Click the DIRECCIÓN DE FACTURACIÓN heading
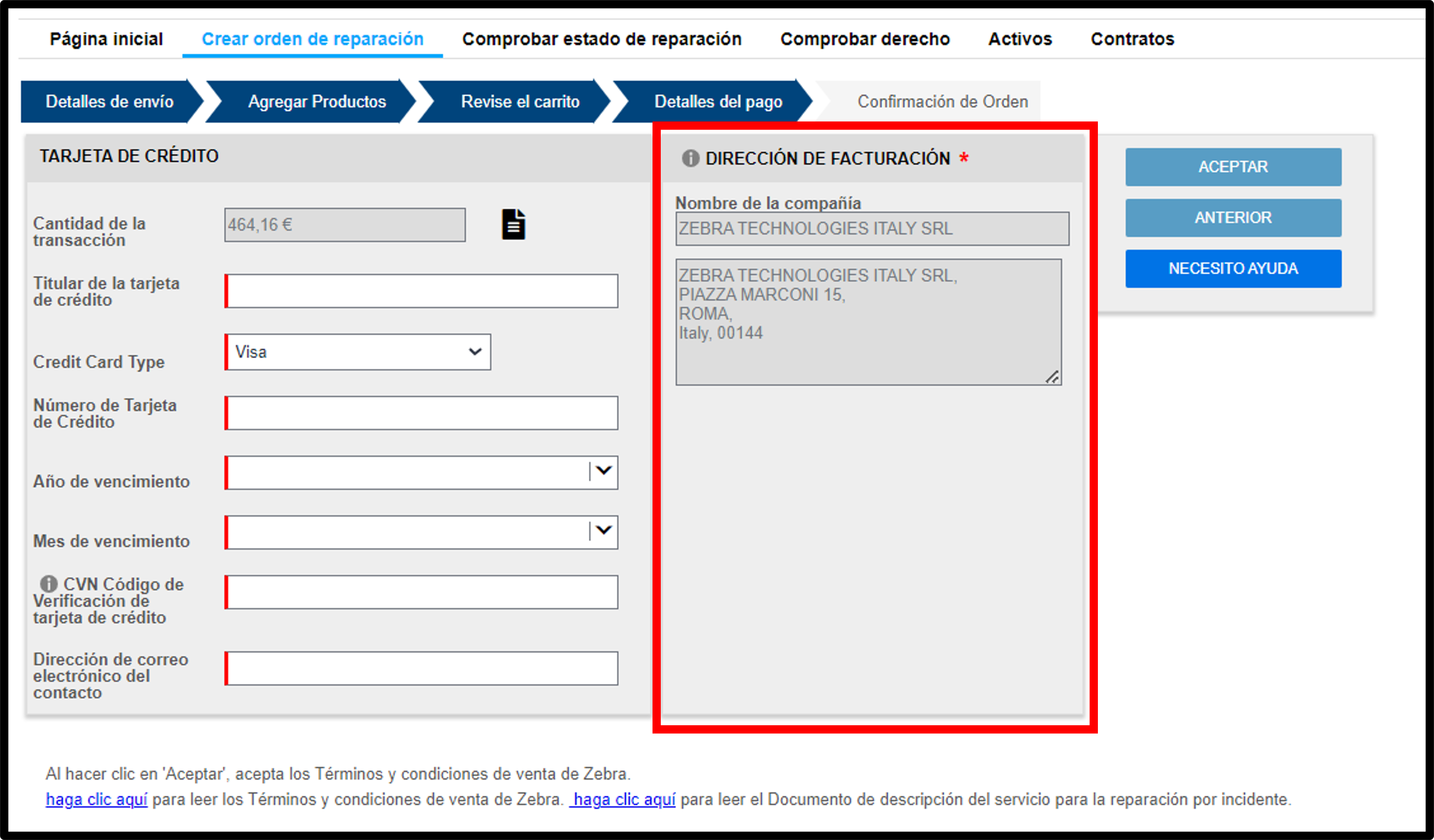Viewport: 1434px width, 840px height. pyautogui.click(x=828, y=158)
